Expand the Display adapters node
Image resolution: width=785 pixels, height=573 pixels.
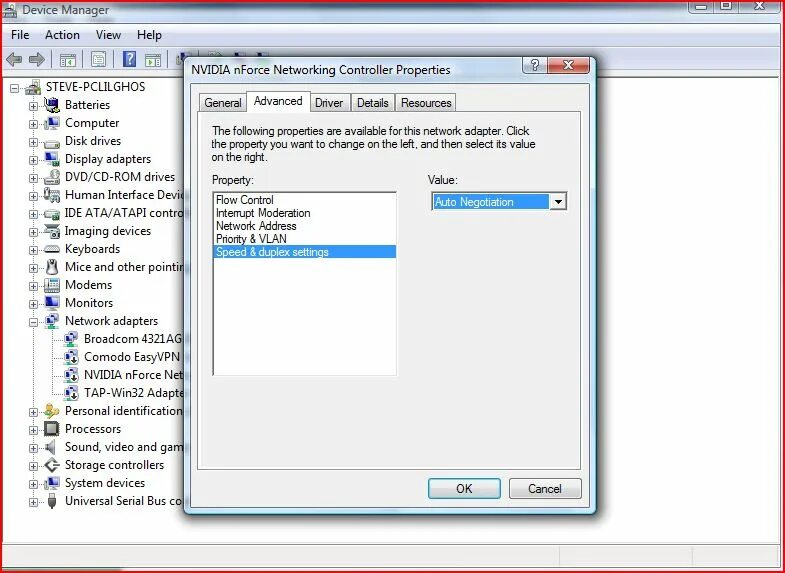pyautogui.click(x=33, y=160)
